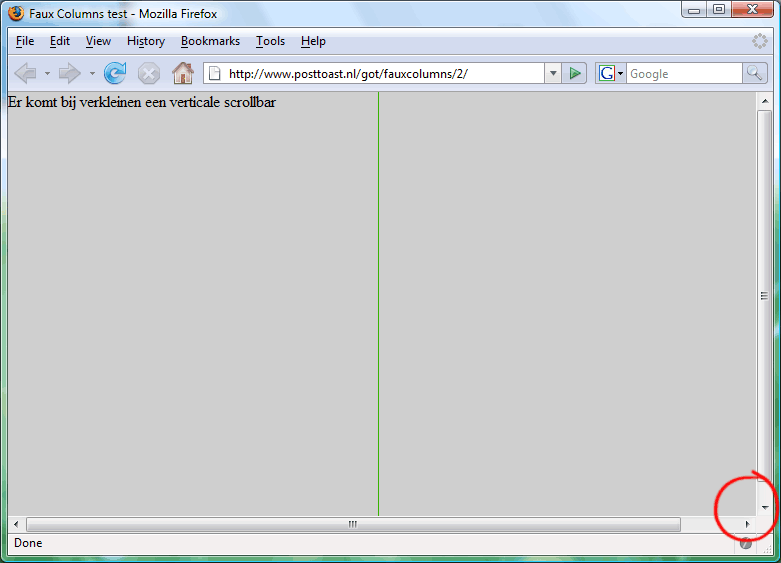Image resolution: width=781 pixels, height=563 pixels.
Task: Click the page icon in address bar
Action: [x=215, y=74]
